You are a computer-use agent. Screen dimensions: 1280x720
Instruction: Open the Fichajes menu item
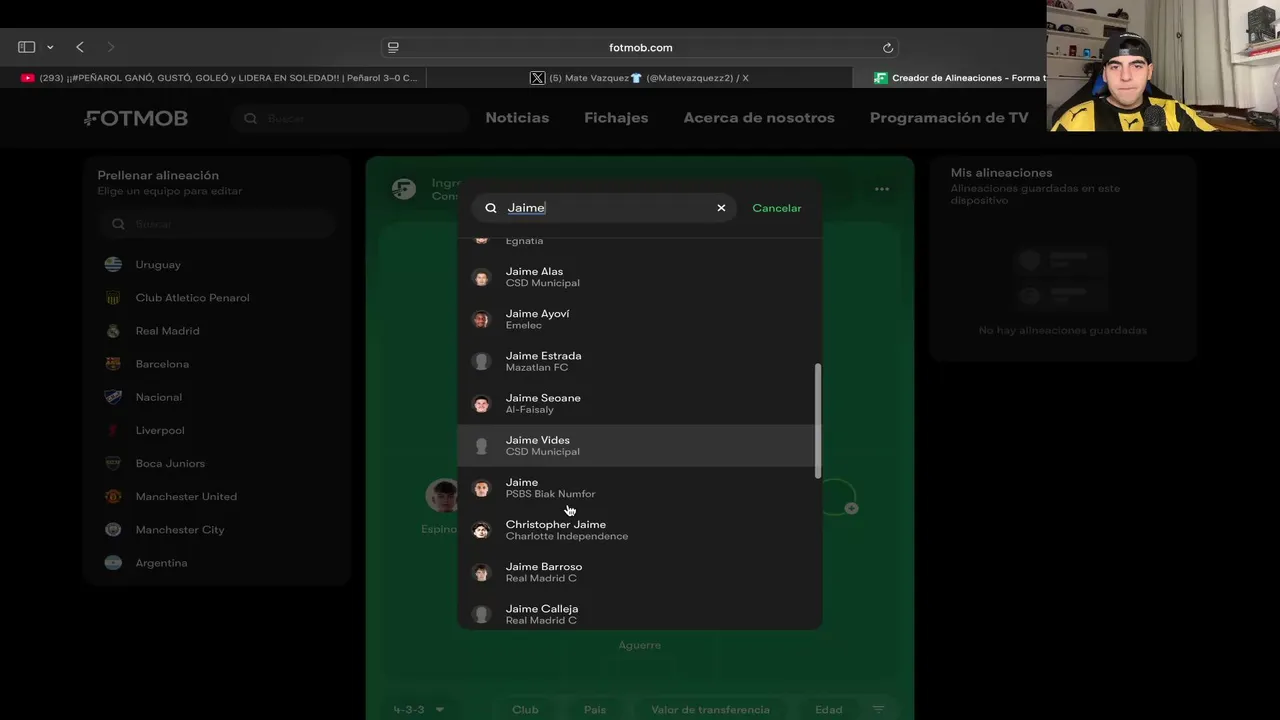tap(616, 118)
